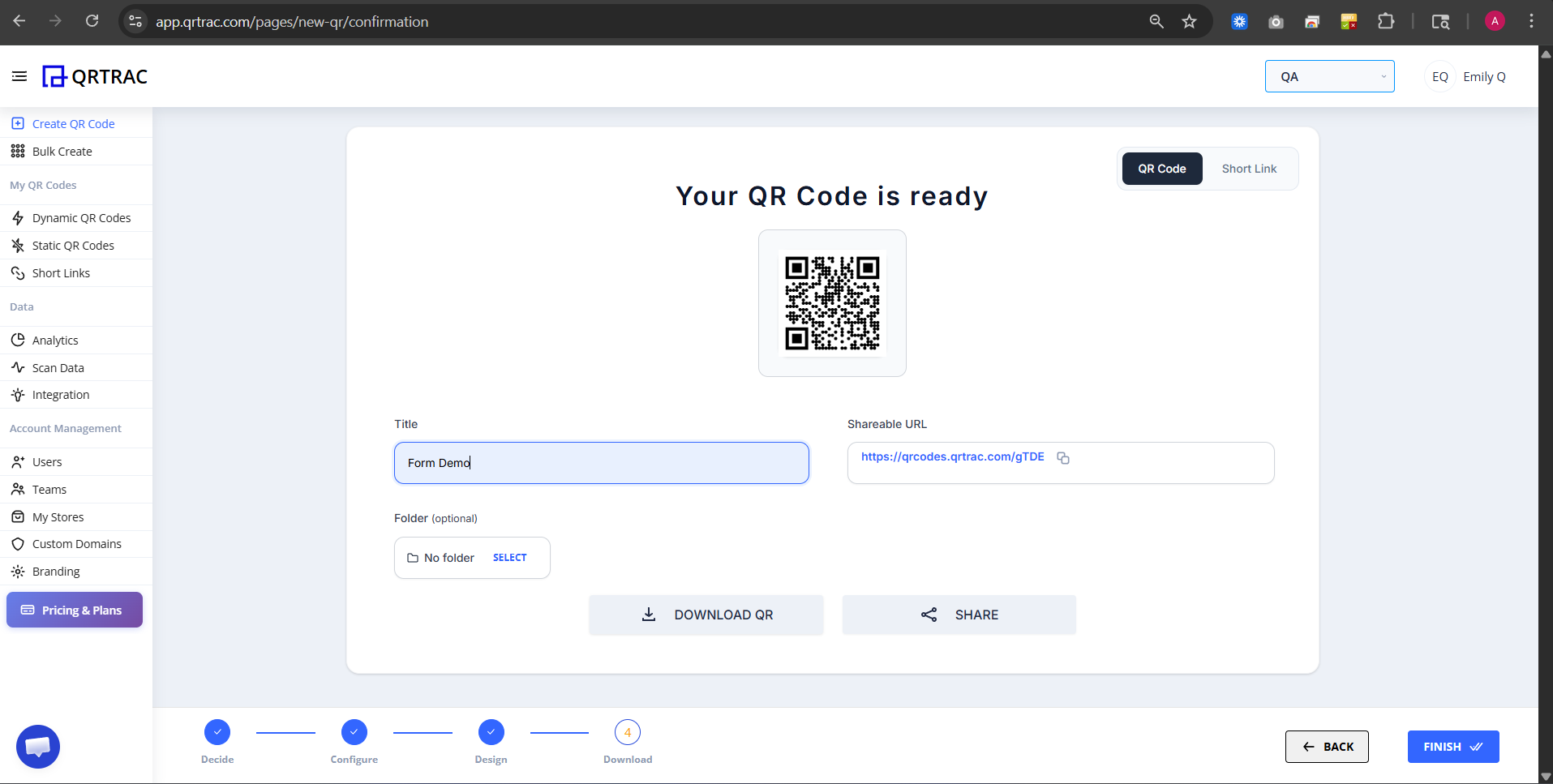This screenshot has height=784, width=1553.
Task: Select the Download step 4
Action: tap(628, 732)
